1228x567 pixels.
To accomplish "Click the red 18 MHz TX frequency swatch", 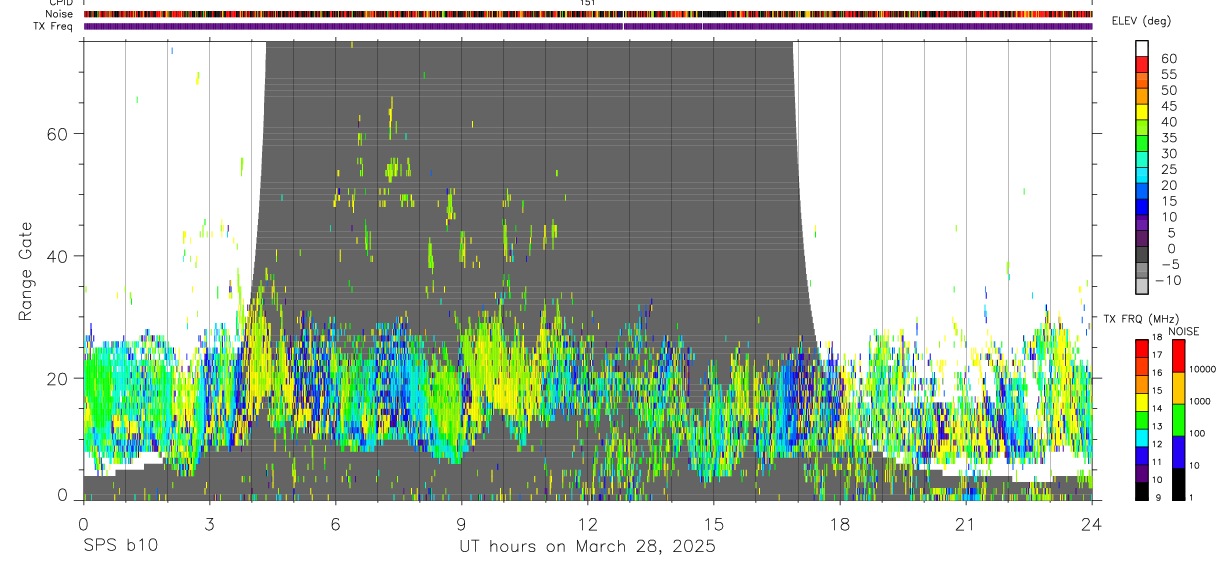I will (x=1141, y=347).
